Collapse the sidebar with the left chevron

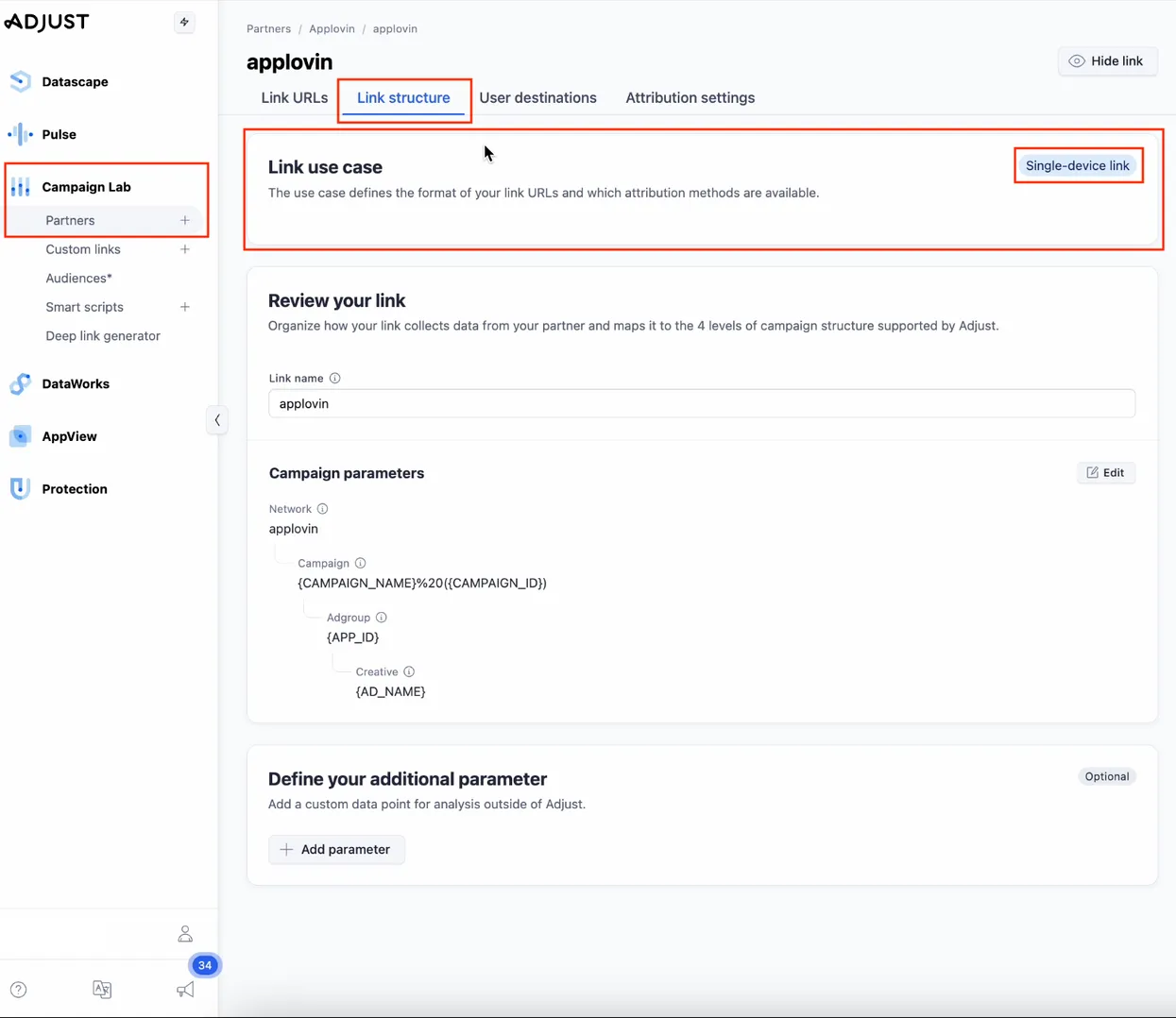[x=217, y=419]
